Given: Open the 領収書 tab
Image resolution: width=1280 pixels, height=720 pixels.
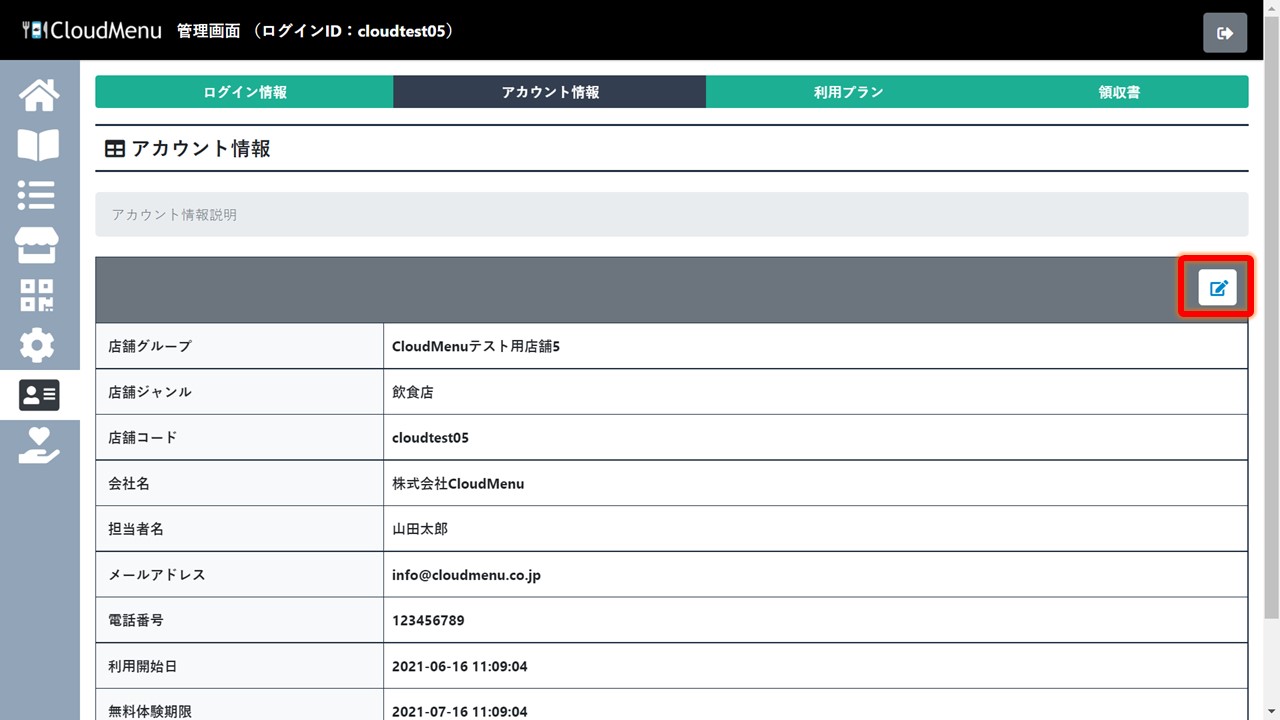Looking at the screenshot, I should 1119,92.
